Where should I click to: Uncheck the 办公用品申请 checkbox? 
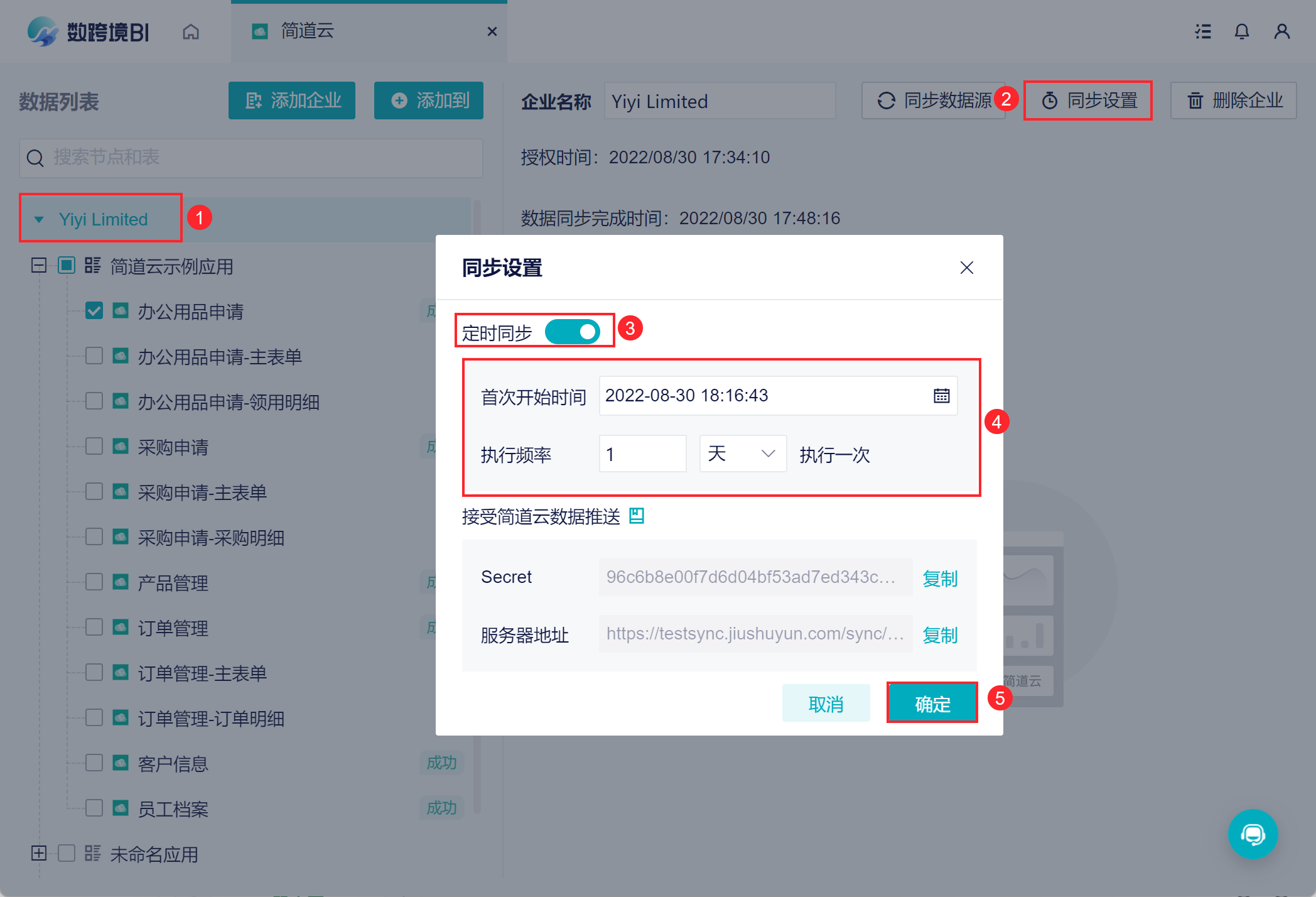[94, 311]
